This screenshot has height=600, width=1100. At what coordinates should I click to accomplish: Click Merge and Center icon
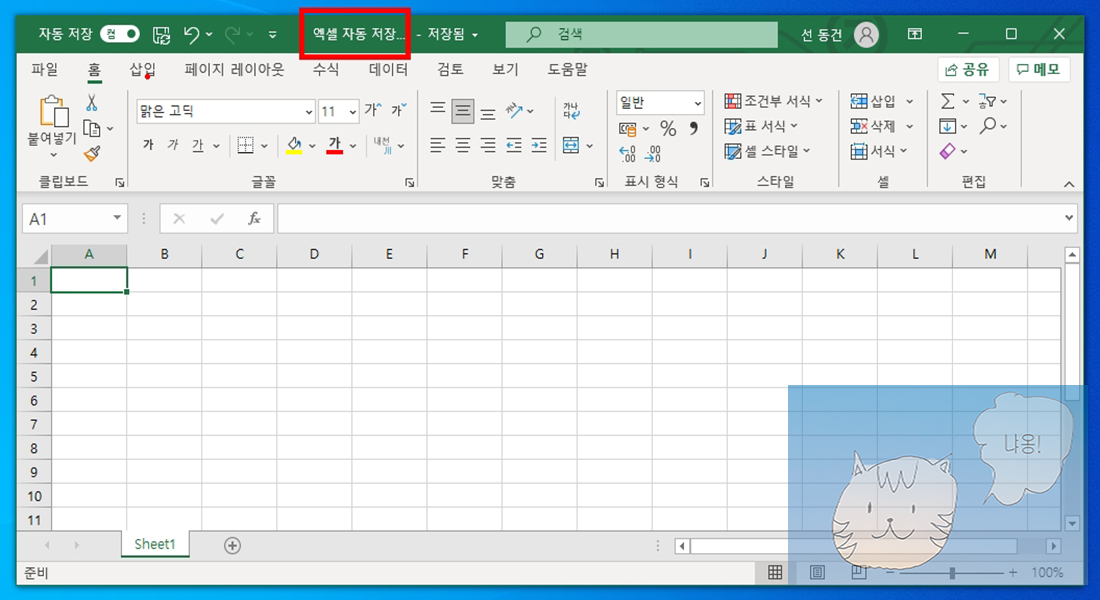[571, 145]
